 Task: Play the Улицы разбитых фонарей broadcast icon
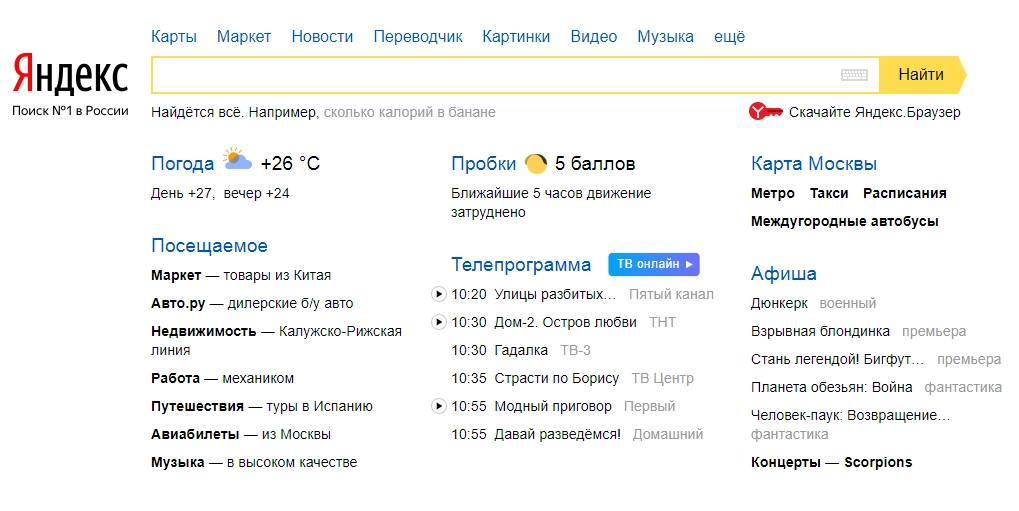click(438, 294)
